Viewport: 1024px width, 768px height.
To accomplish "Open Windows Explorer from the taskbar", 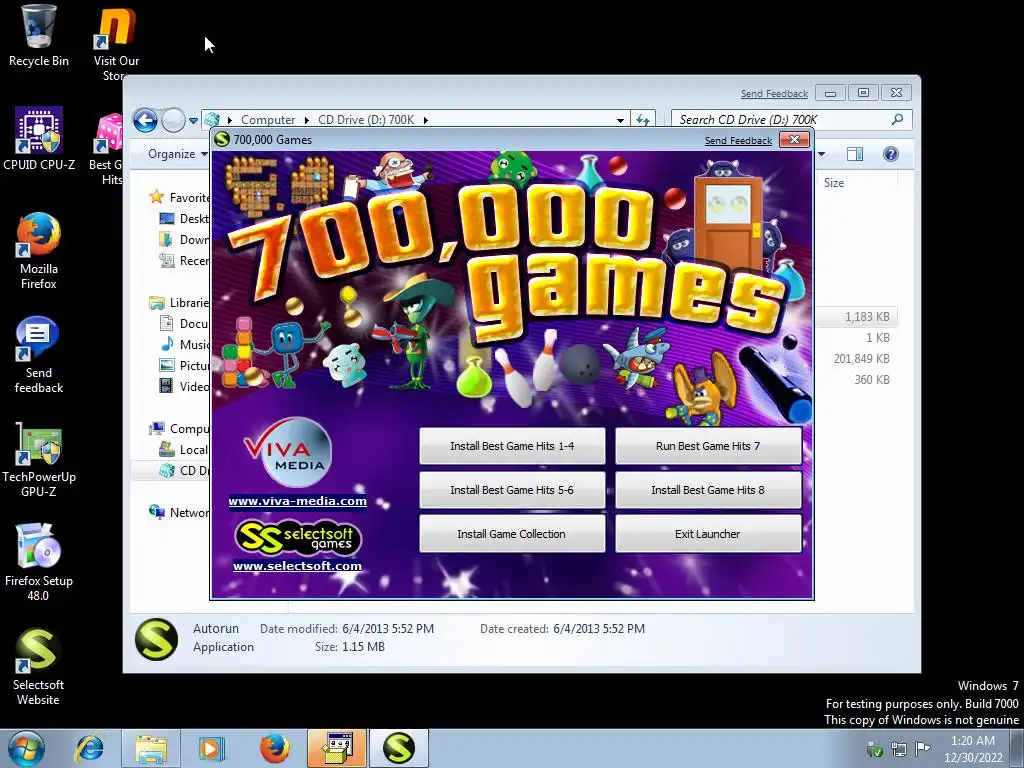I will tap(150, 748).
